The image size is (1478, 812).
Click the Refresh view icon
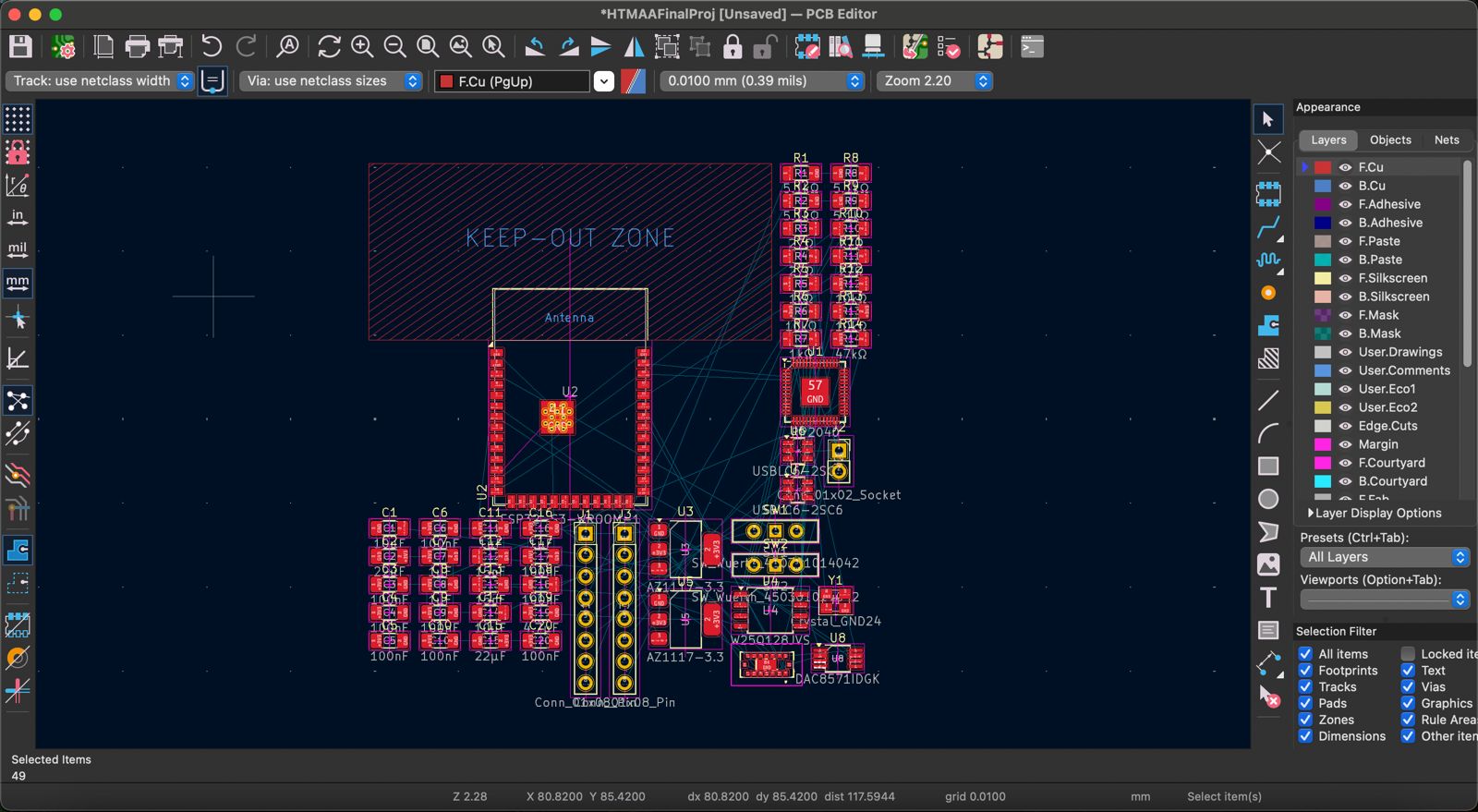(329, 46)
